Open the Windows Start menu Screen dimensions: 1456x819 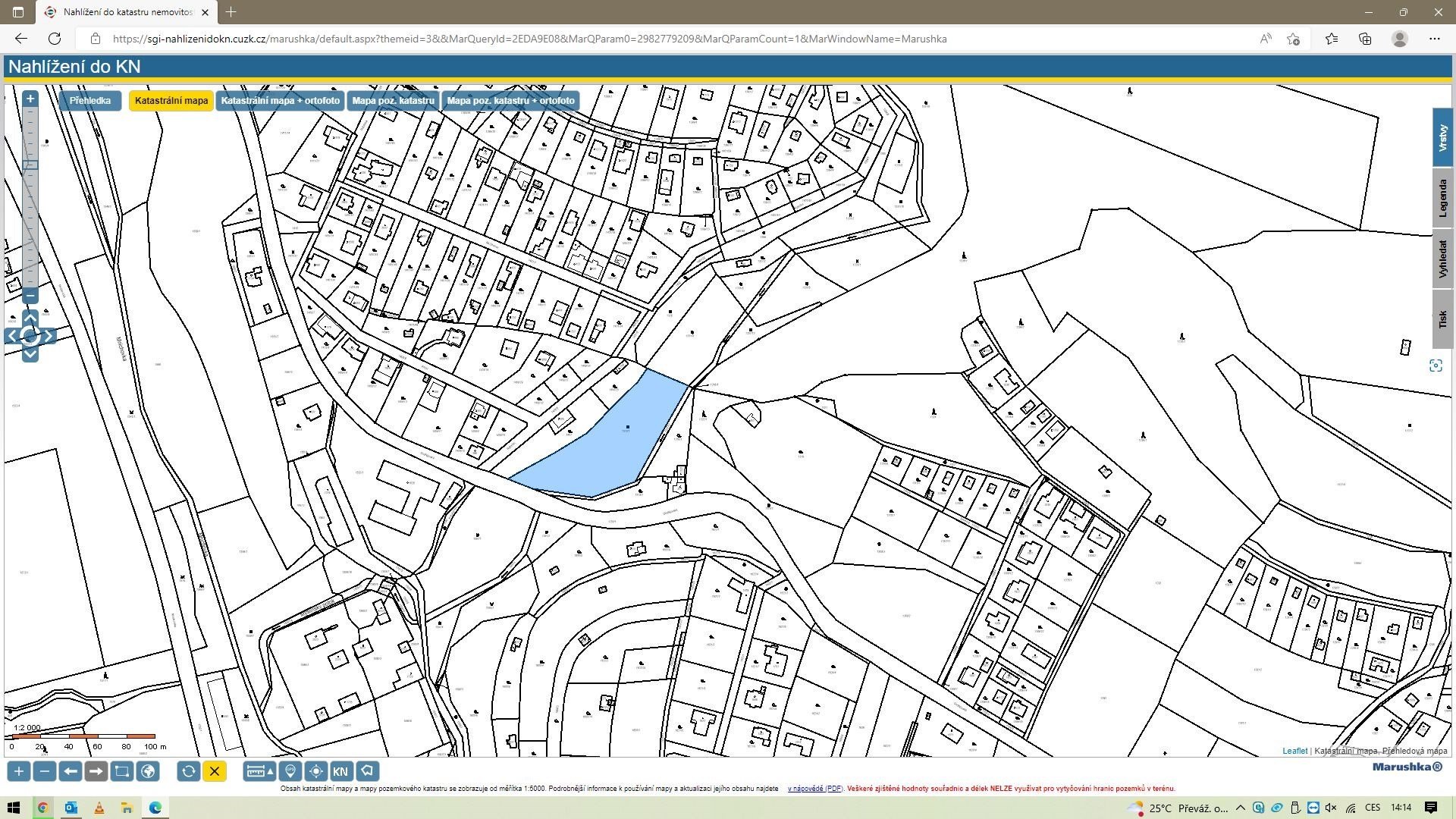point(13,808)
